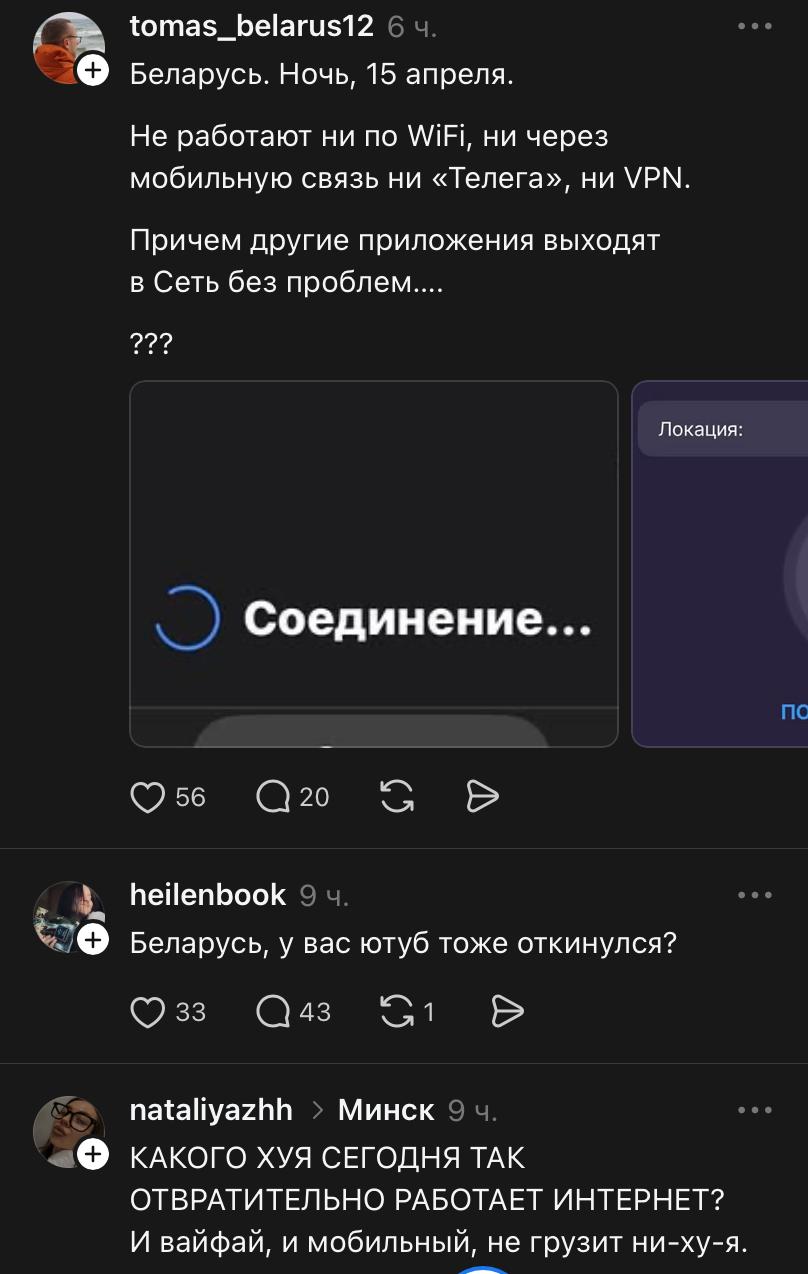Repost the tomas_belarus12 post
The image size is (808, 1274).
coord(398,797)
